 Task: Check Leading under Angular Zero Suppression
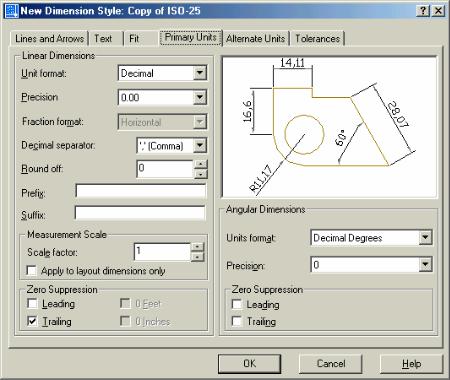click(x=237, y=304)
